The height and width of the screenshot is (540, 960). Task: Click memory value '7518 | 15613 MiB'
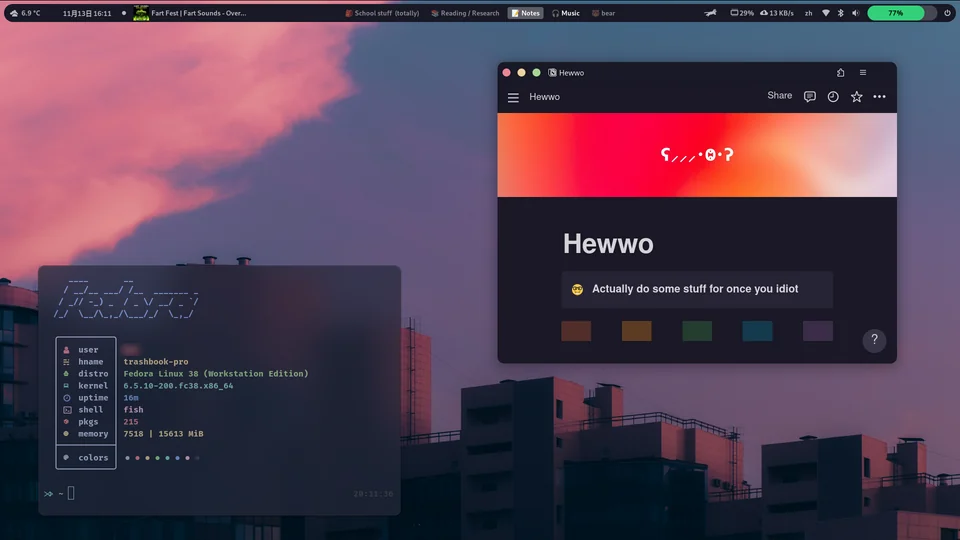tap(163, 433)
